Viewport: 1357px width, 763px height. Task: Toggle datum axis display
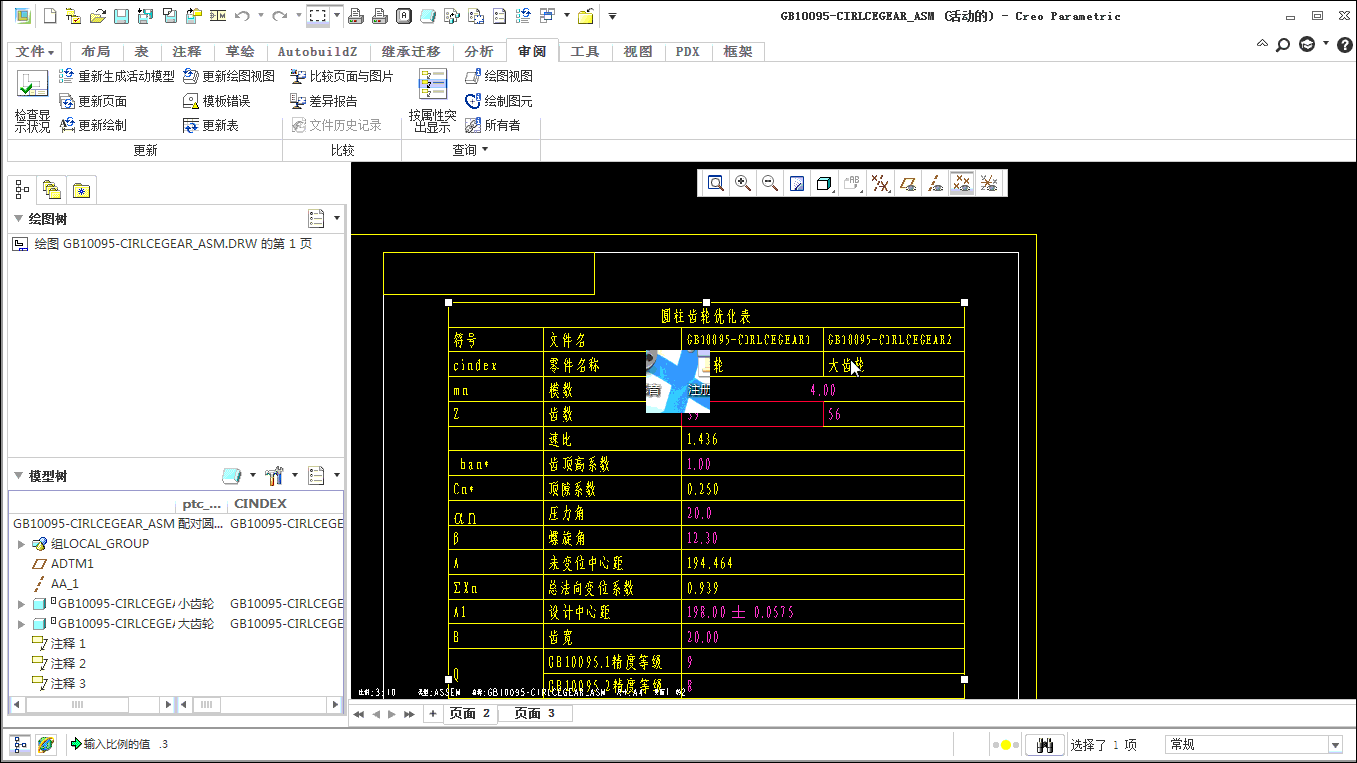[935, 183]
